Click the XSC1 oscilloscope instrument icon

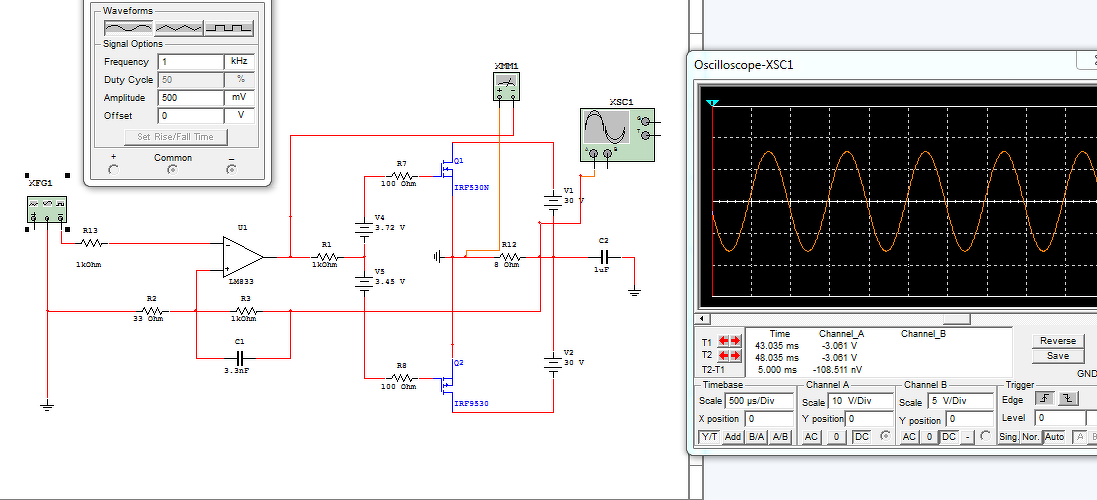pyautogui.click(x=617, y=135)
